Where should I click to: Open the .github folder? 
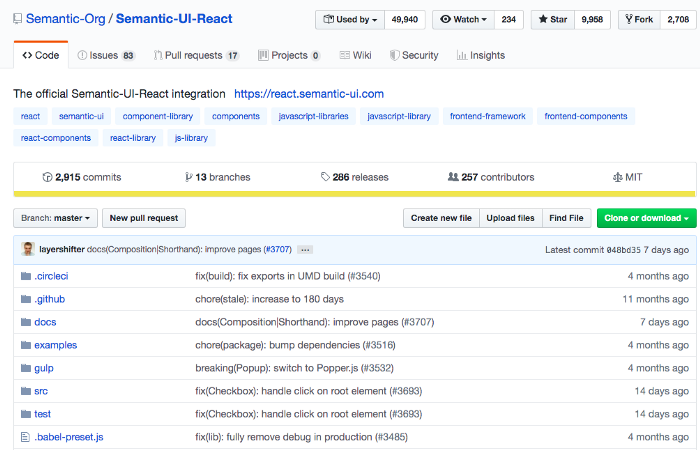50,299
